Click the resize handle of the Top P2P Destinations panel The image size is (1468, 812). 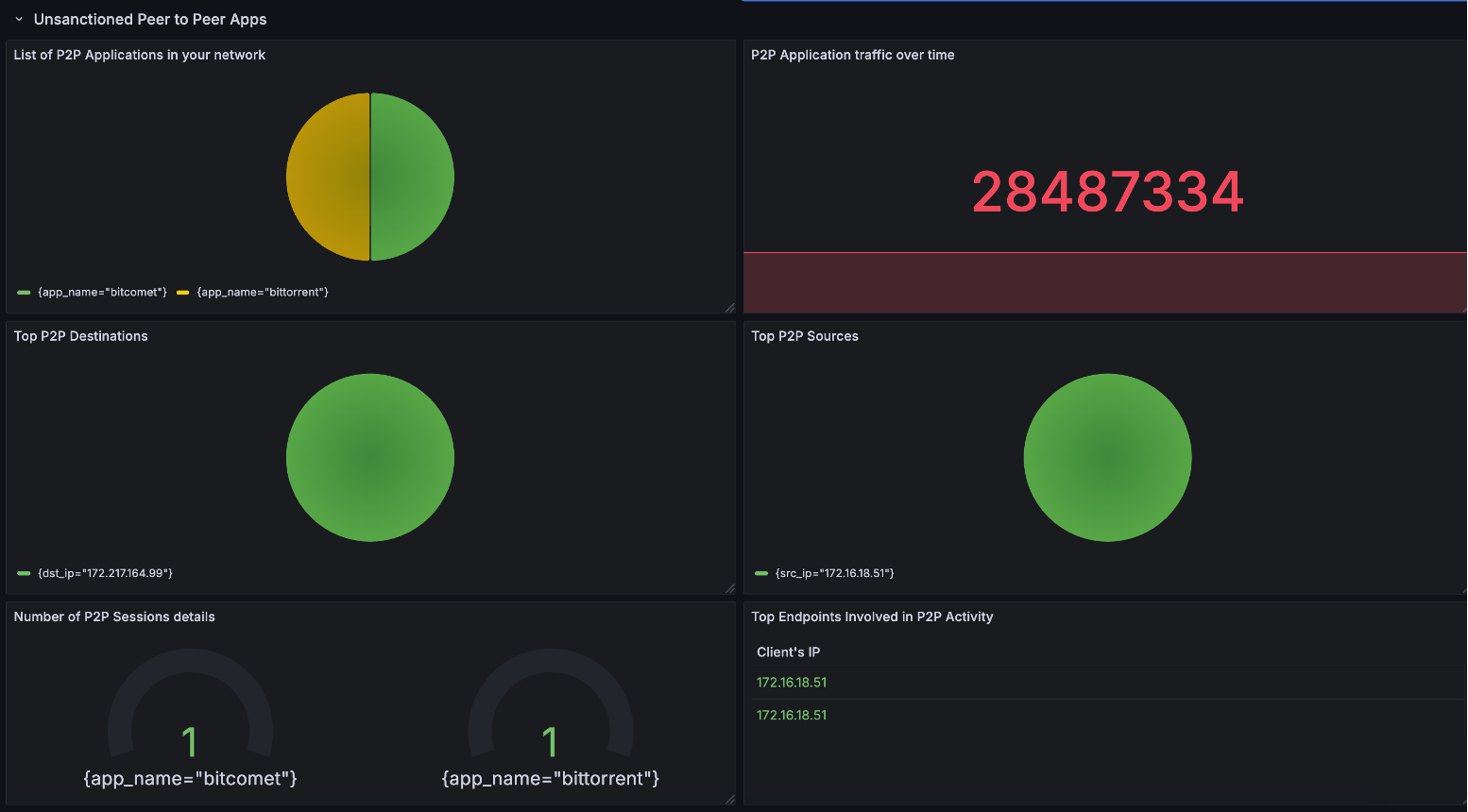(730, 588)
